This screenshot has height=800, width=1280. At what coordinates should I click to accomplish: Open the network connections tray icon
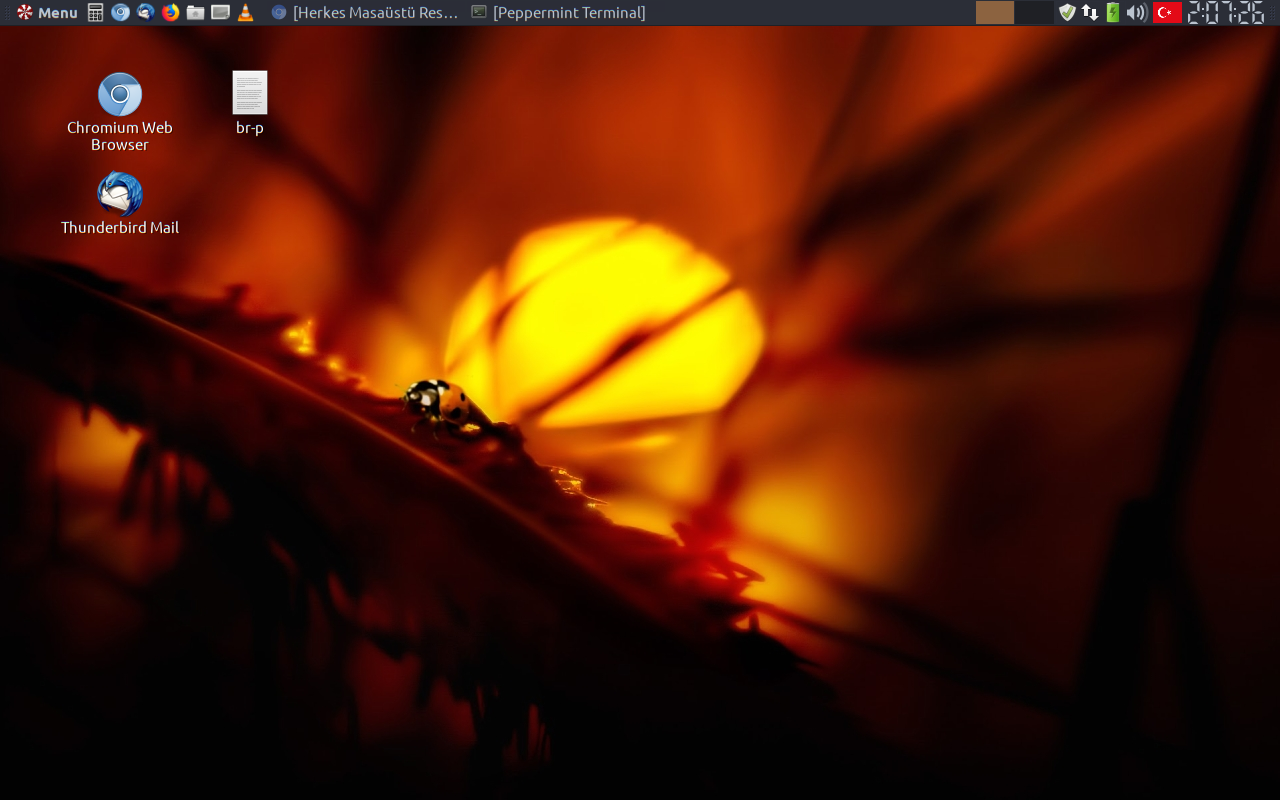[1090, 12]
